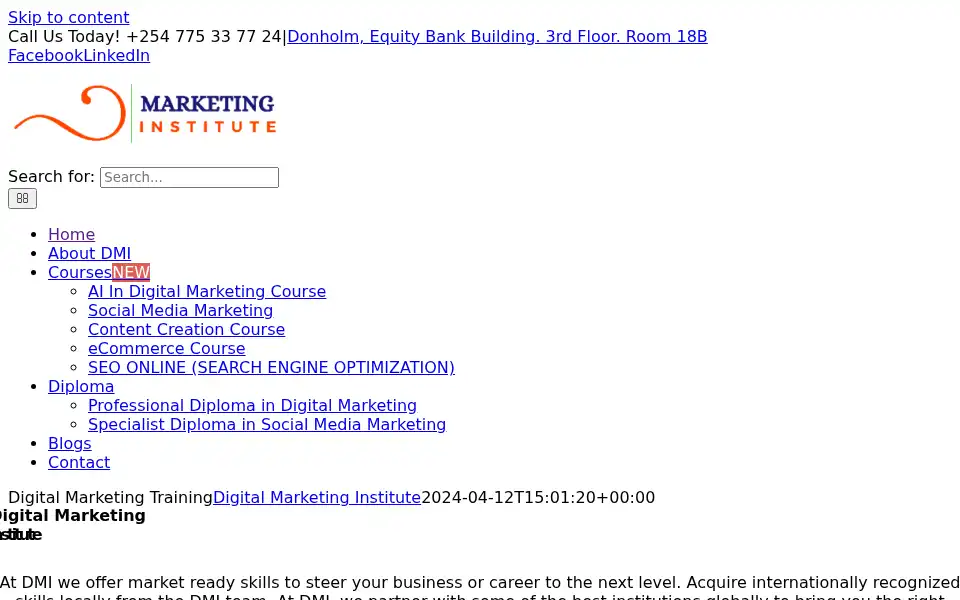
Task: Click the phone number text +254 775 33 77 24
Action: pyautogui.click(x=203, y=36)
